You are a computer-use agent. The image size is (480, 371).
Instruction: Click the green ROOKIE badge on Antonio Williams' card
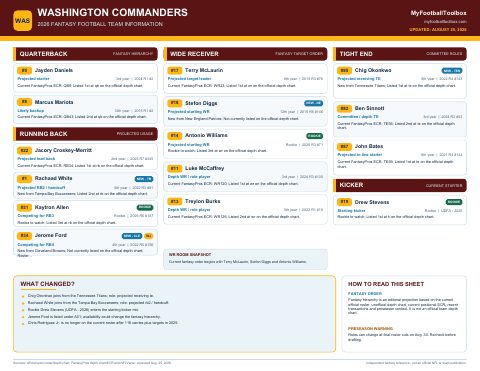[x=315, y=136]
